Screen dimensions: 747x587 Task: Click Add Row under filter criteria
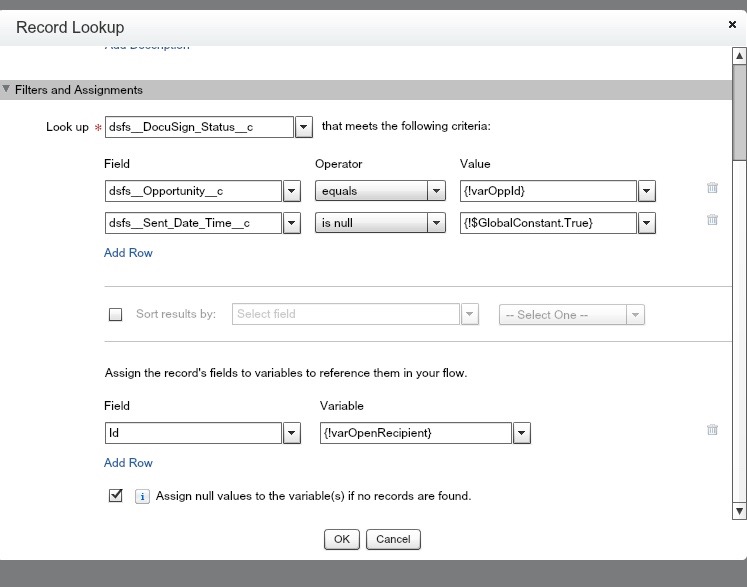[128, 253]
